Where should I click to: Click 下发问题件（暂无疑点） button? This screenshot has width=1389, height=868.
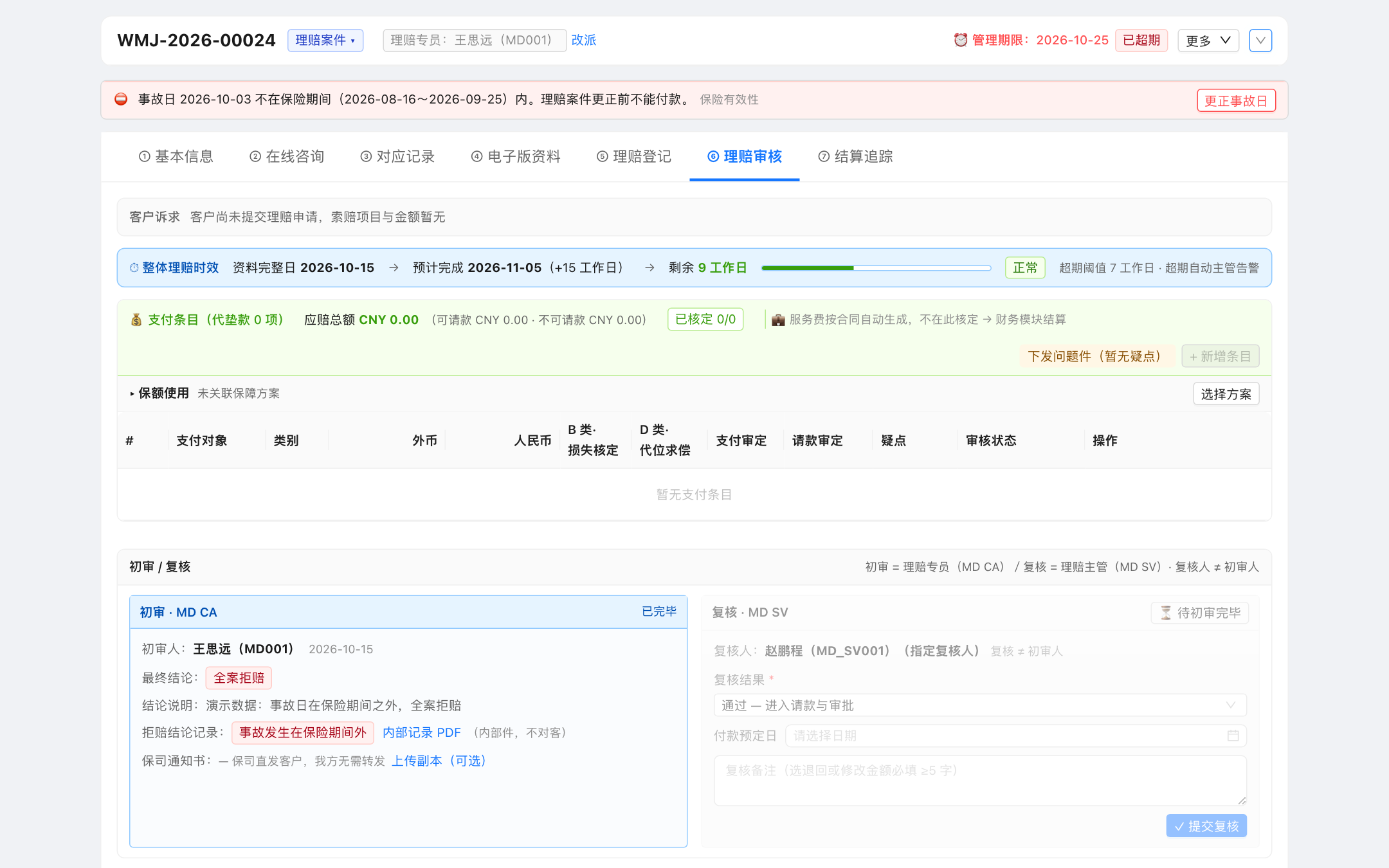click(x=1097, y=356)
